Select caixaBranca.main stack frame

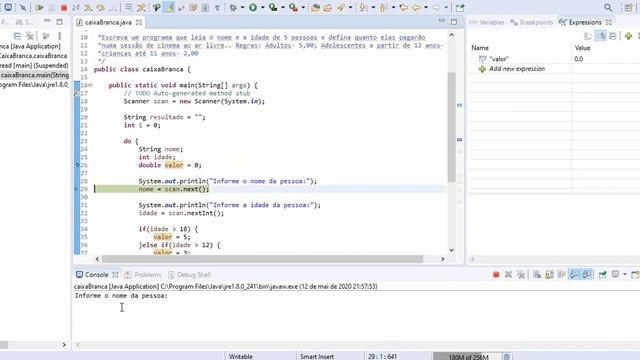(35, 75)
